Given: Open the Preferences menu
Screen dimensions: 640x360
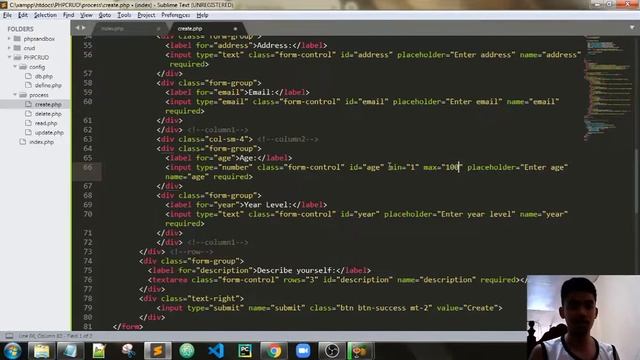Looking at the screenshot, I should (x=176, y=15).
